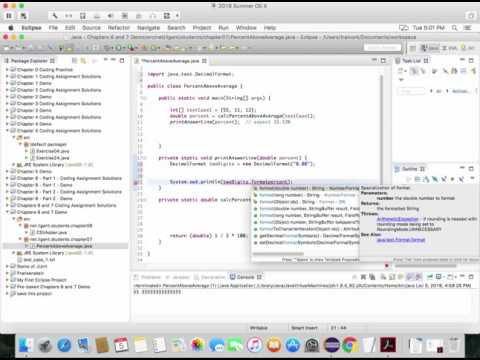The width and height of the screenshot is (480, 360).
Task: Select Chapter 2 Demo project
Action: click(x=34, y=97)
